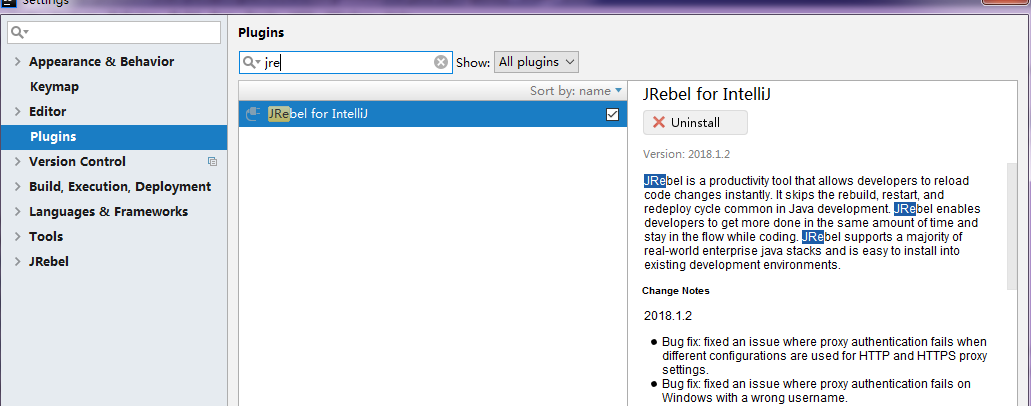Uninstall the JRebel for IntelliJ plugin
Viewport: 1031px width, 406px height.
[x=695, y=122]
